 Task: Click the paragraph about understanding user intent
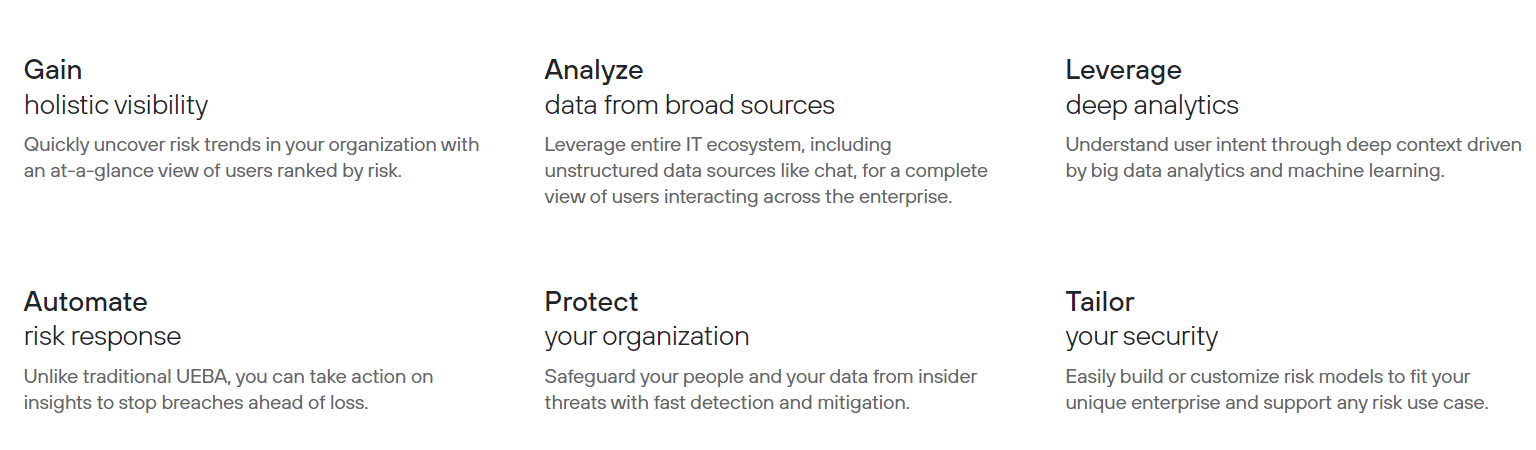1293,158
